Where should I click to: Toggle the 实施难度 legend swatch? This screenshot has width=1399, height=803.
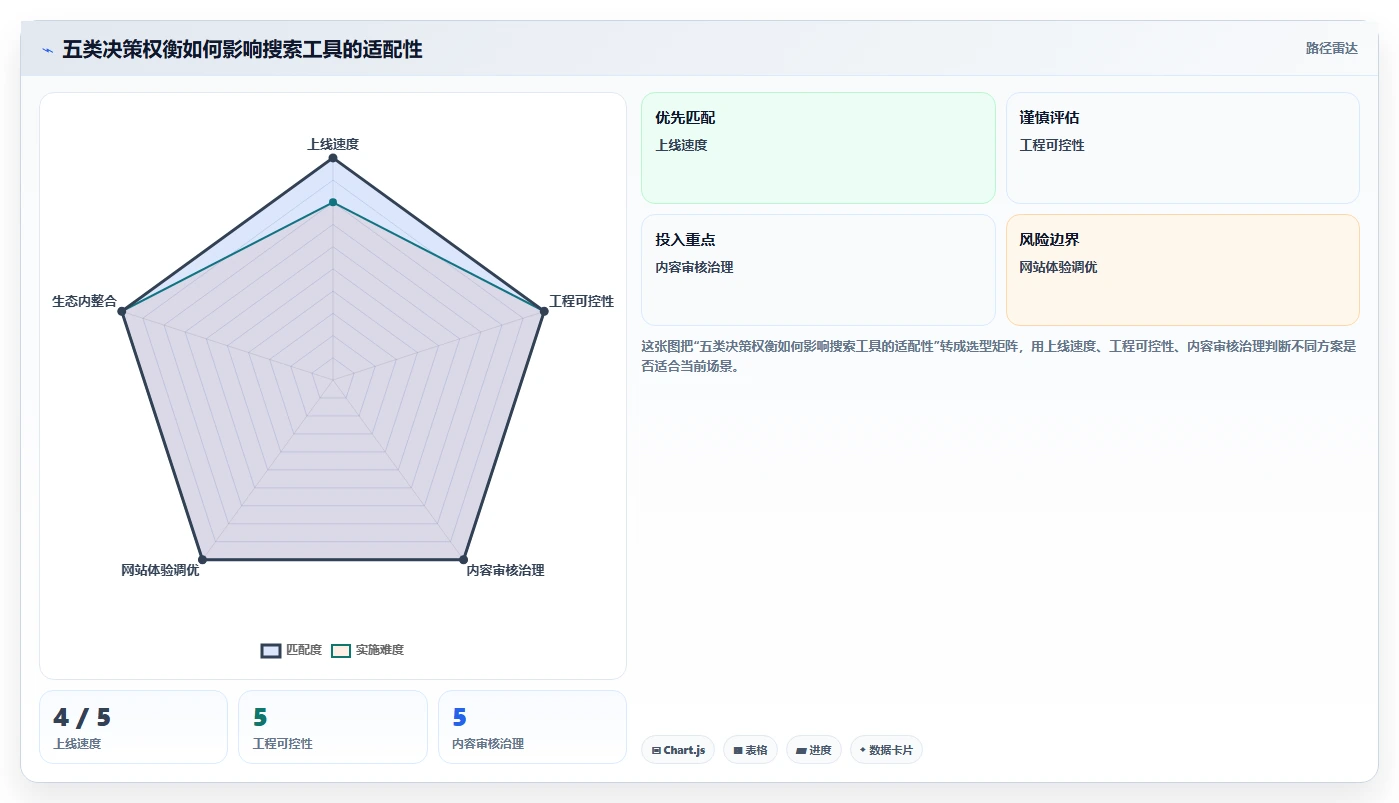tap(341, 650)
